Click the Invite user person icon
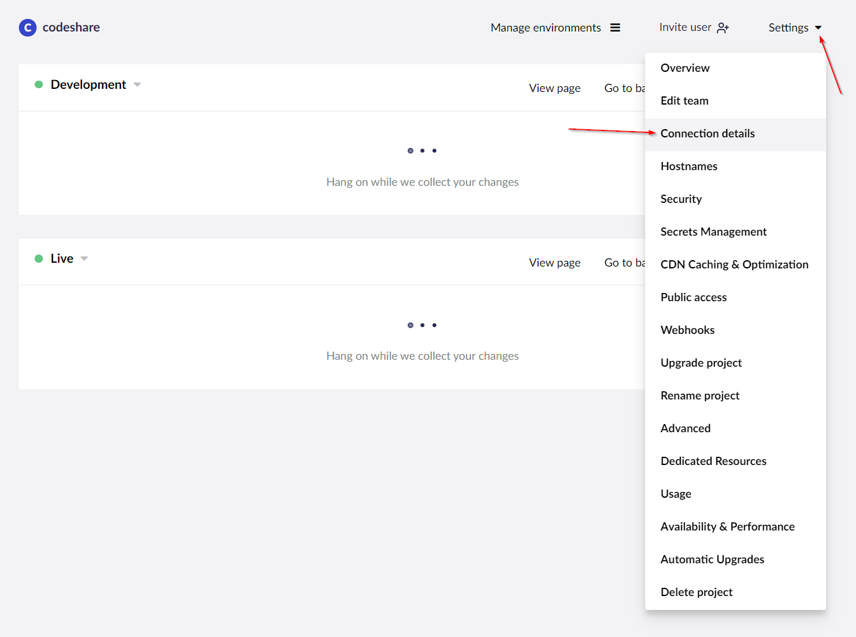Screen dimensions: 856x637 [723, 28]
